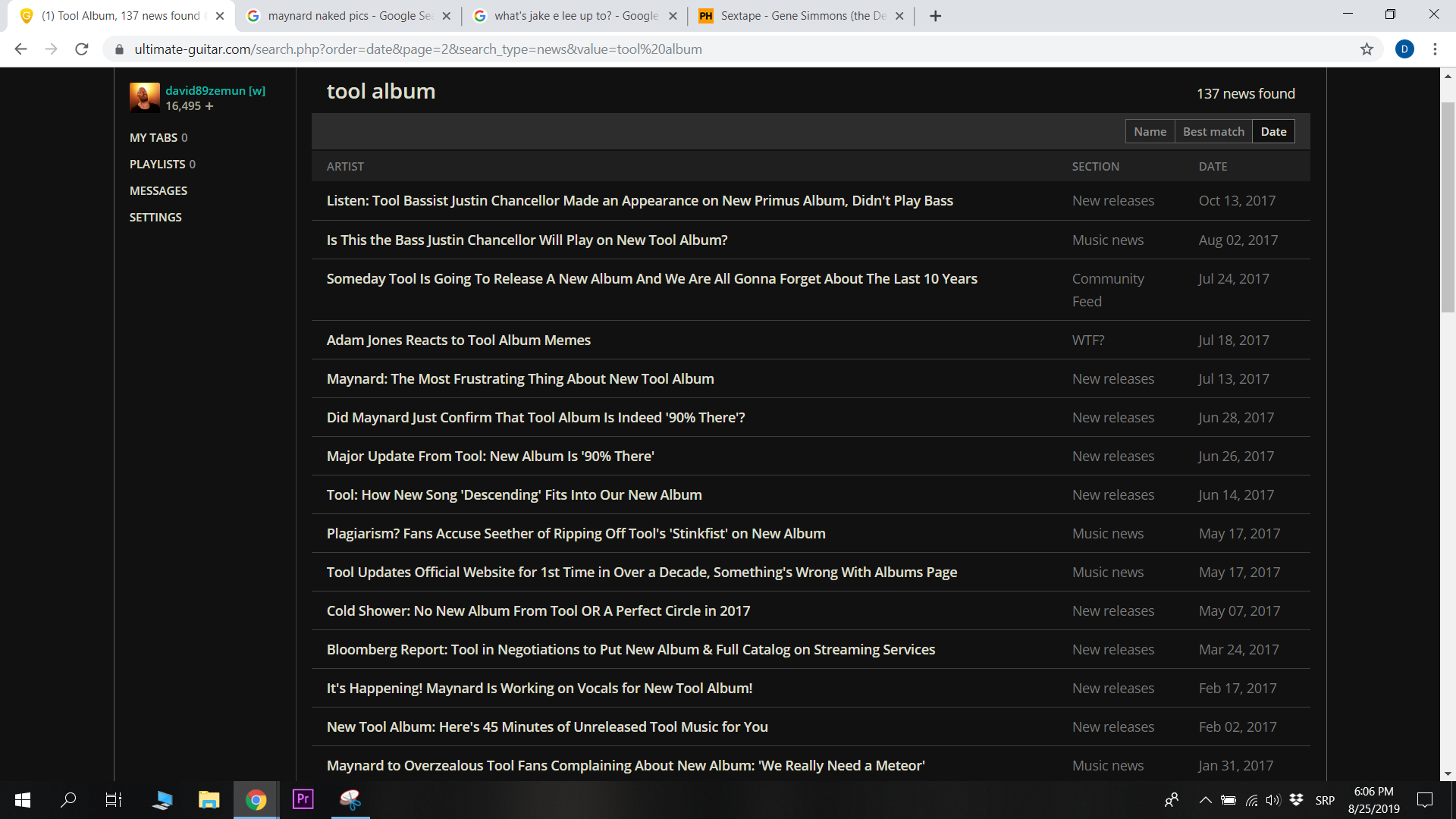Open 'We Really Need a Meteor' article
This screenshot has width=1456, height=819.
[x=625, y=765]
